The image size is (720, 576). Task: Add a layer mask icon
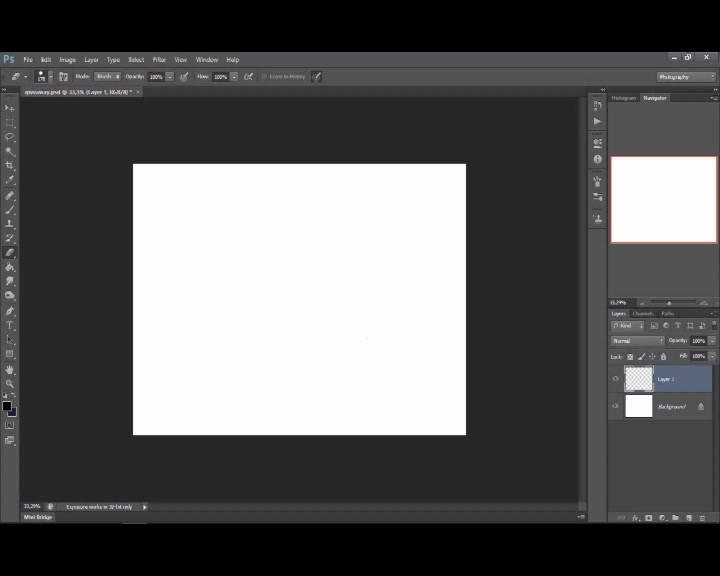pyautogui.click(x=648, y=518)
